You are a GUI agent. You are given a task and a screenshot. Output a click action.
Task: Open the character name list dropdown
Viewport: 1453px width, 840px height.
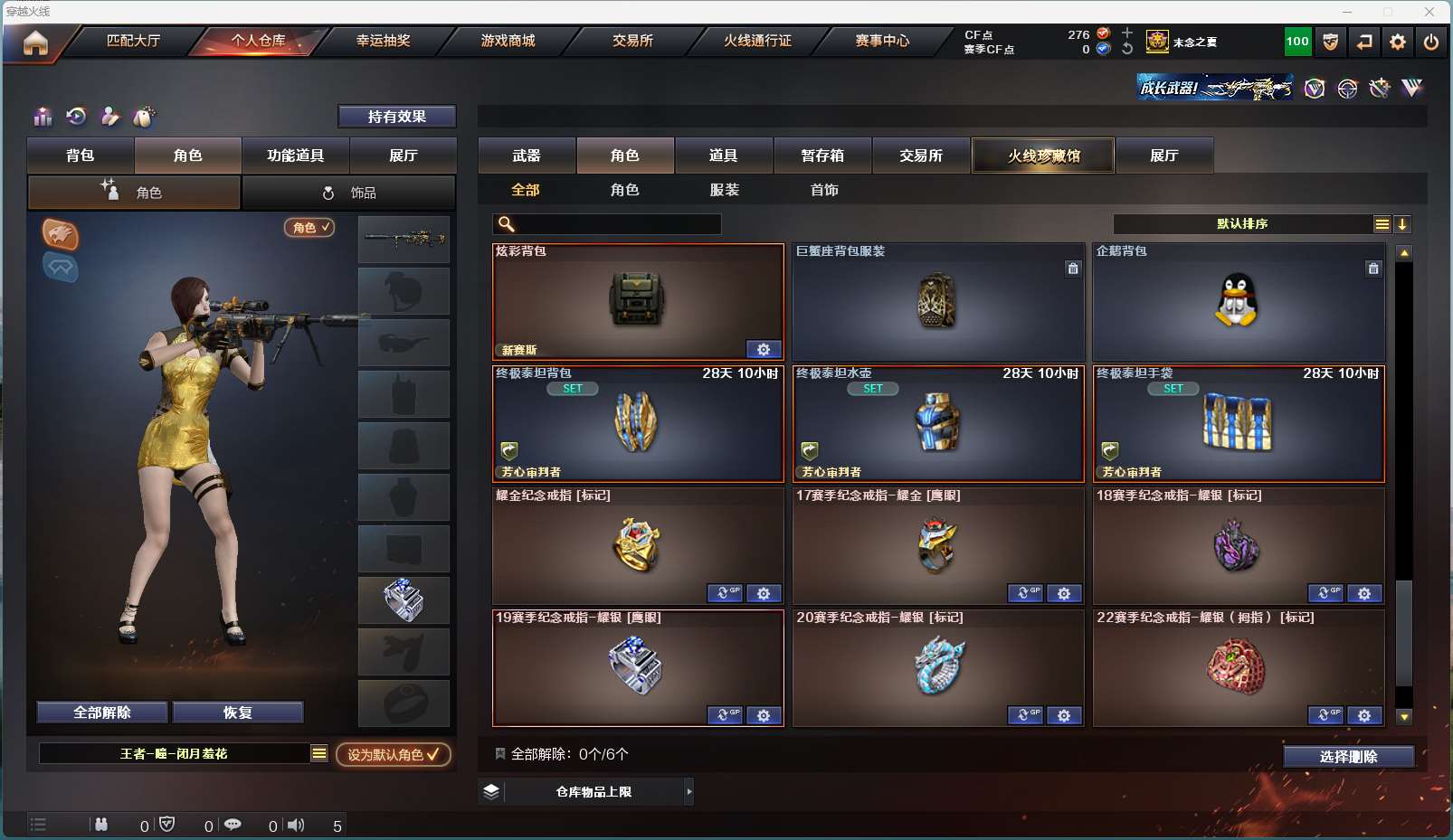319,753
